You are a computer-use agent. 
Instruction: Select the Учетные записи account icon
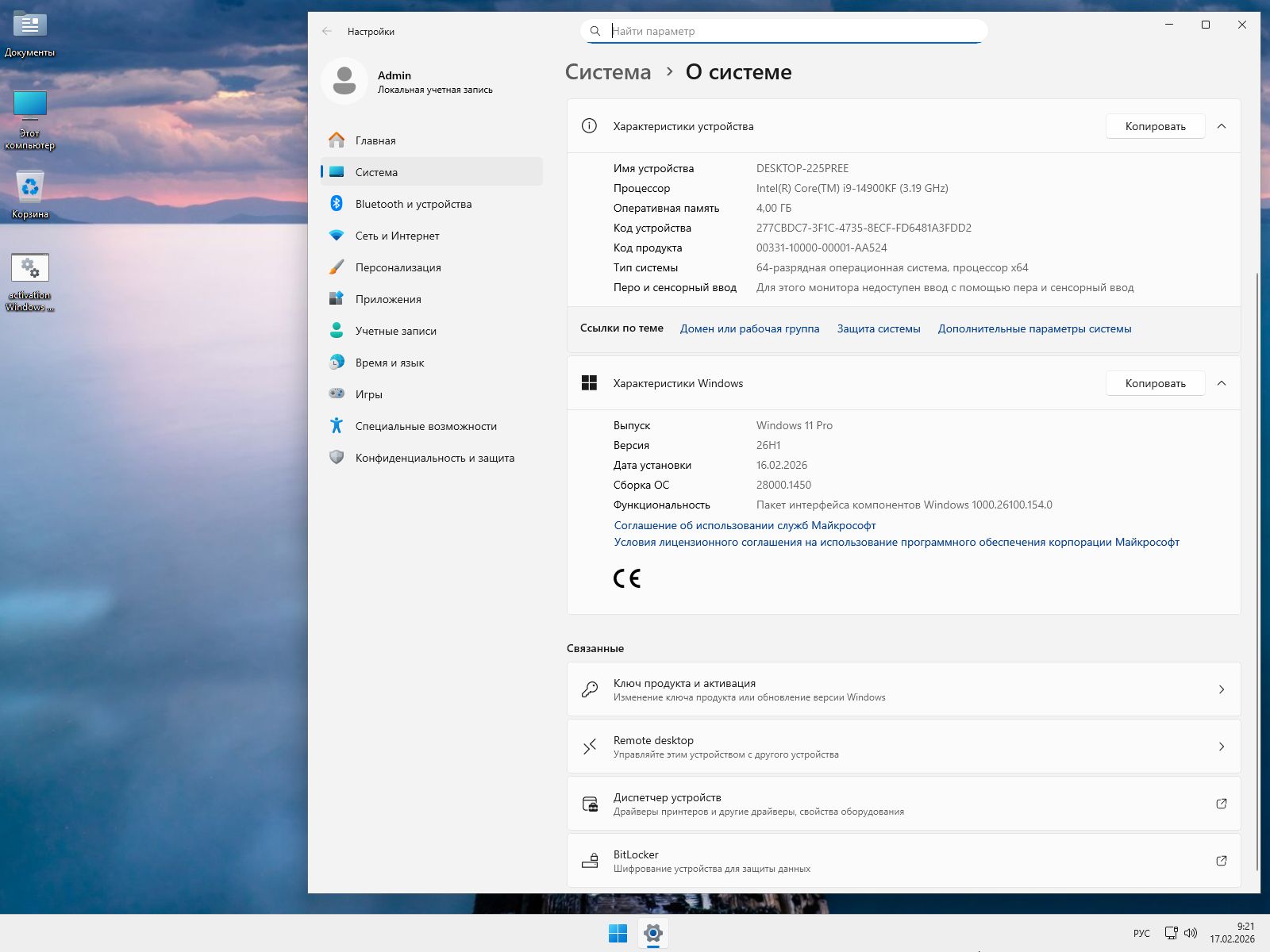[337, 331]
